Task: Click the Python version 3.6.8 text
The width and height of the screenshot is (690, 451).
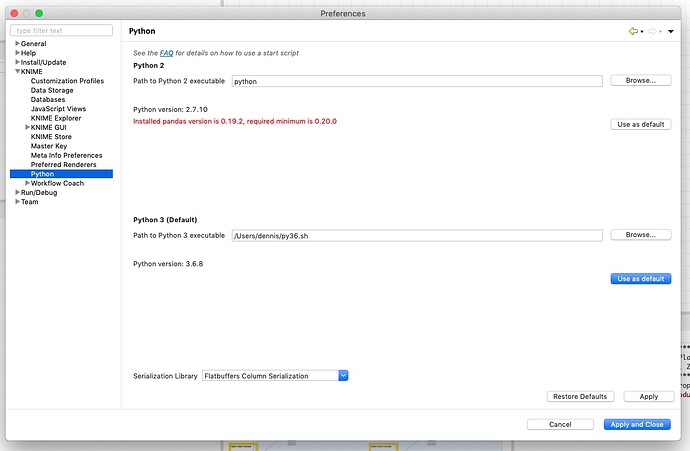Action: [168, 264]
